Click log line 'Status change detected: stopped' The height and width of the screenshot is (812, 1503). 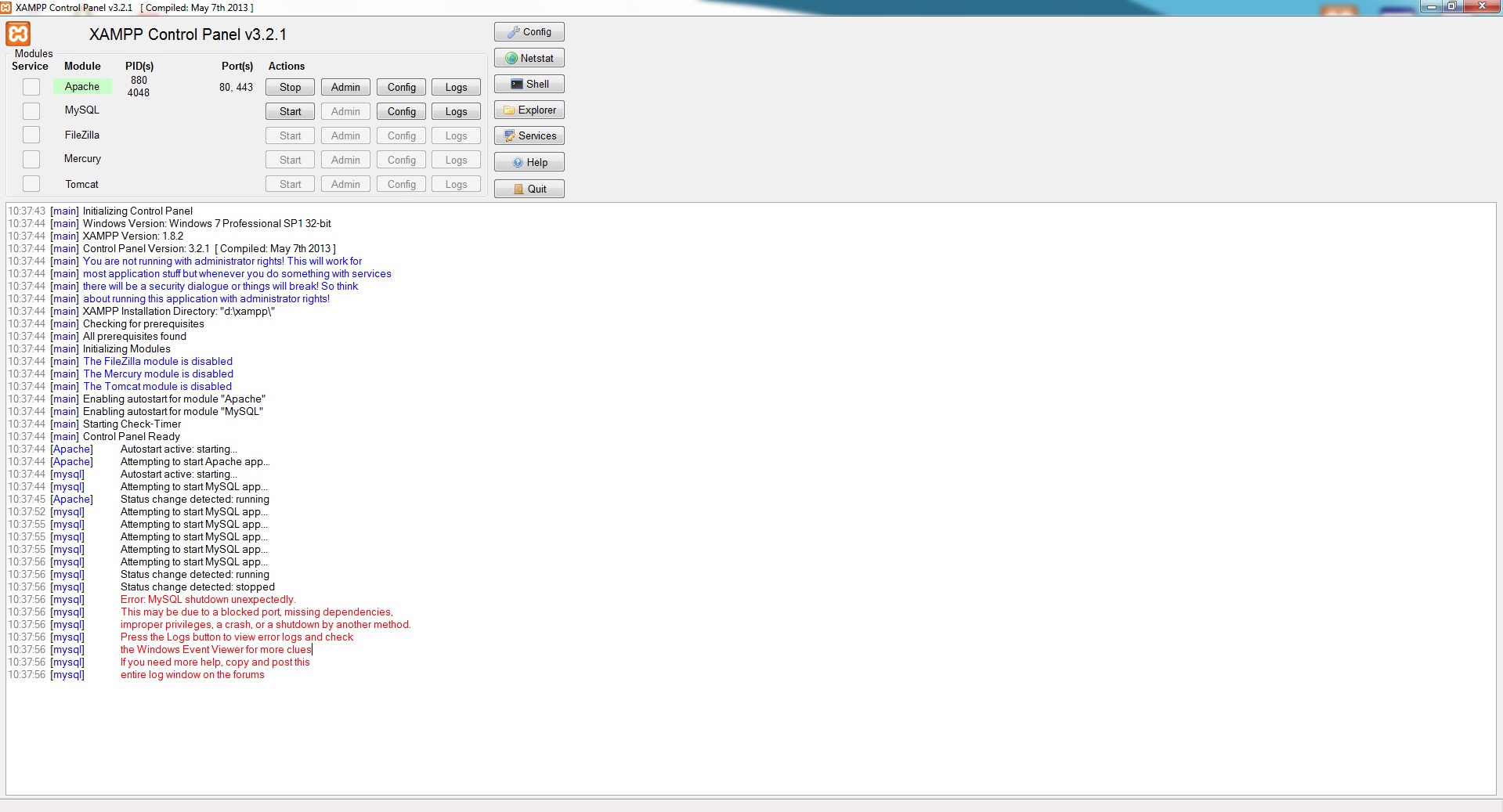[197, 586]
